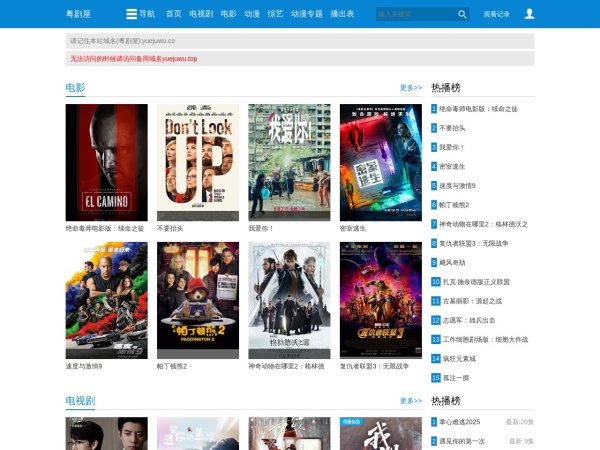The height and width of the screenshot is (450, 600).
Task: Click the backup domain yuejuwu.top notice
Action: click(x=134, y=59)
